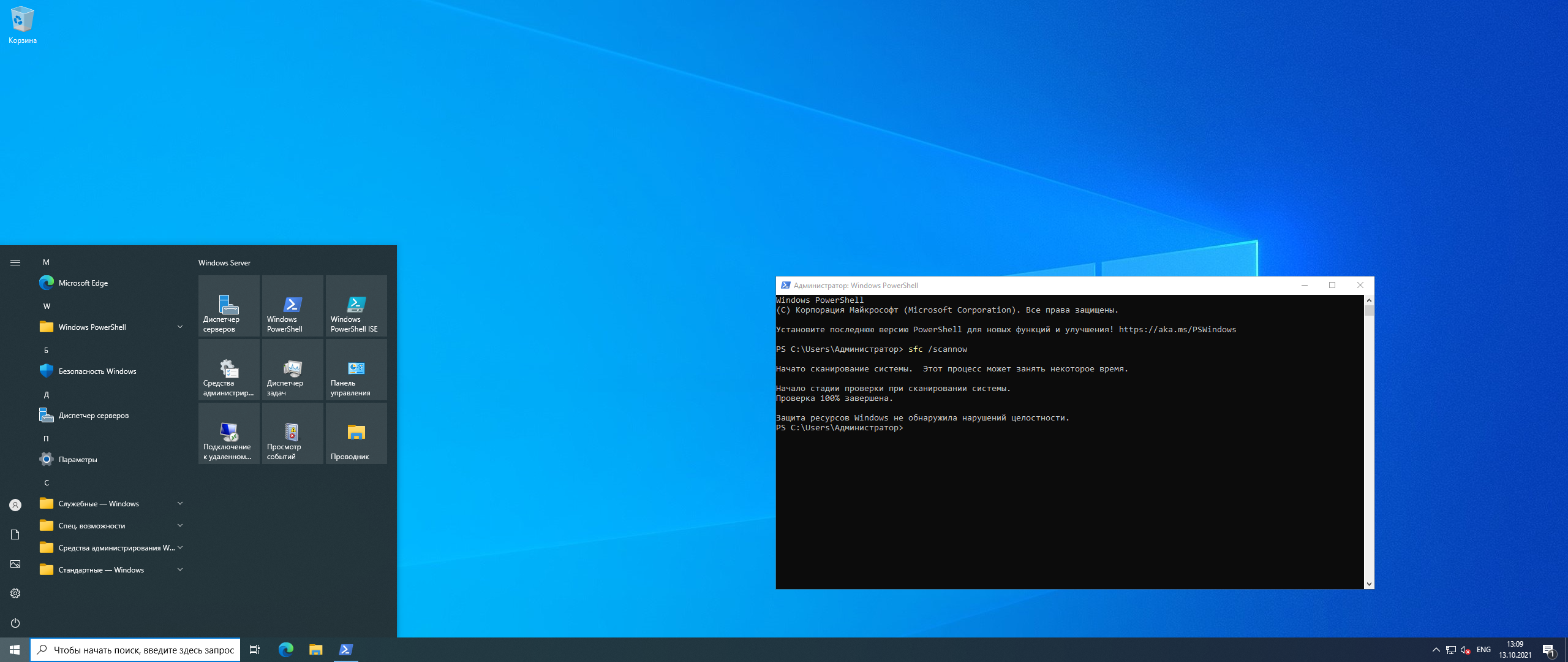1568x662 pixels.
Task: Click the PowerShell window title bar icon
Action: pos(785,286)
